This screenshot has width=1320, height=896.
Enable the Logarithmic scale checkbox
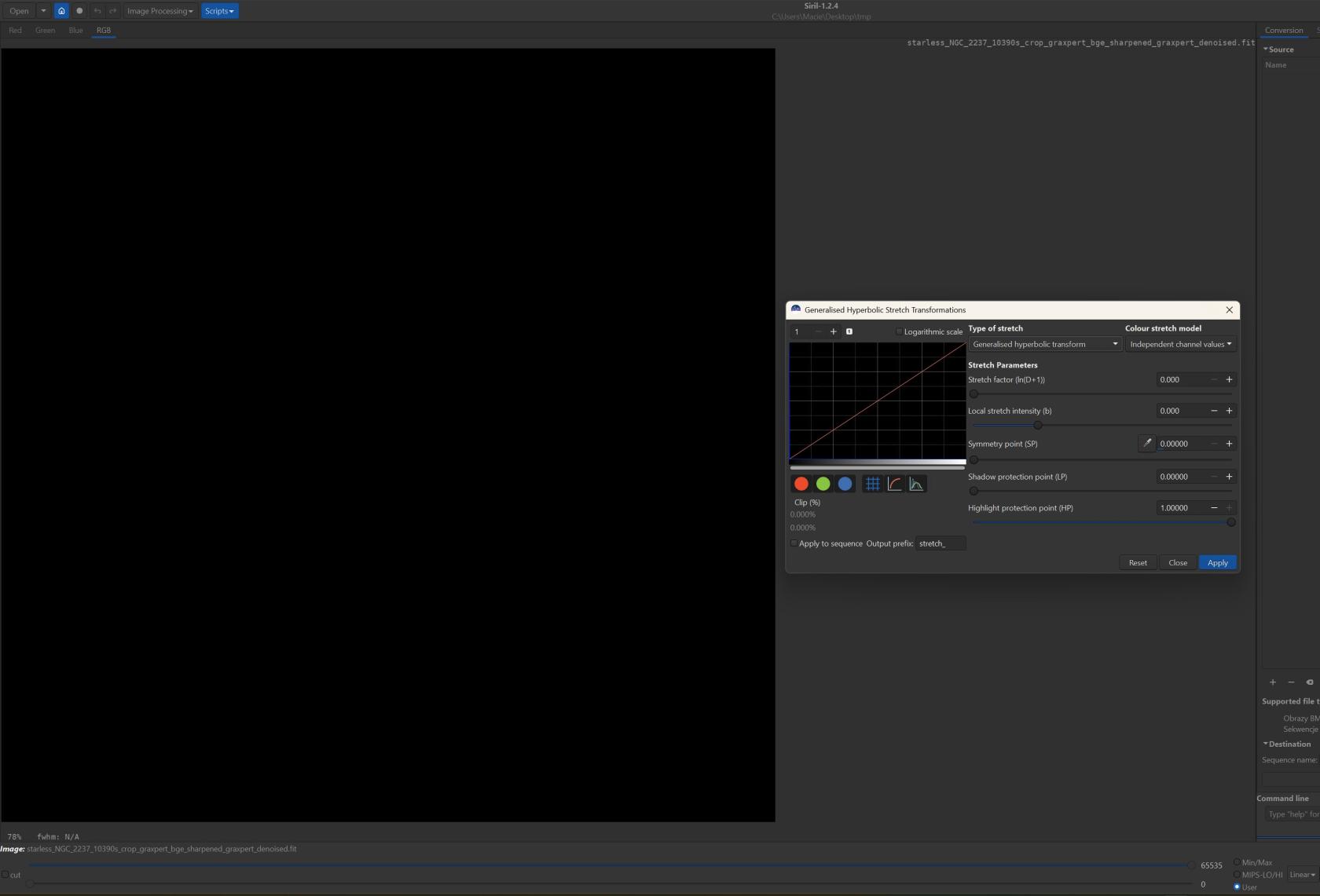900,331
